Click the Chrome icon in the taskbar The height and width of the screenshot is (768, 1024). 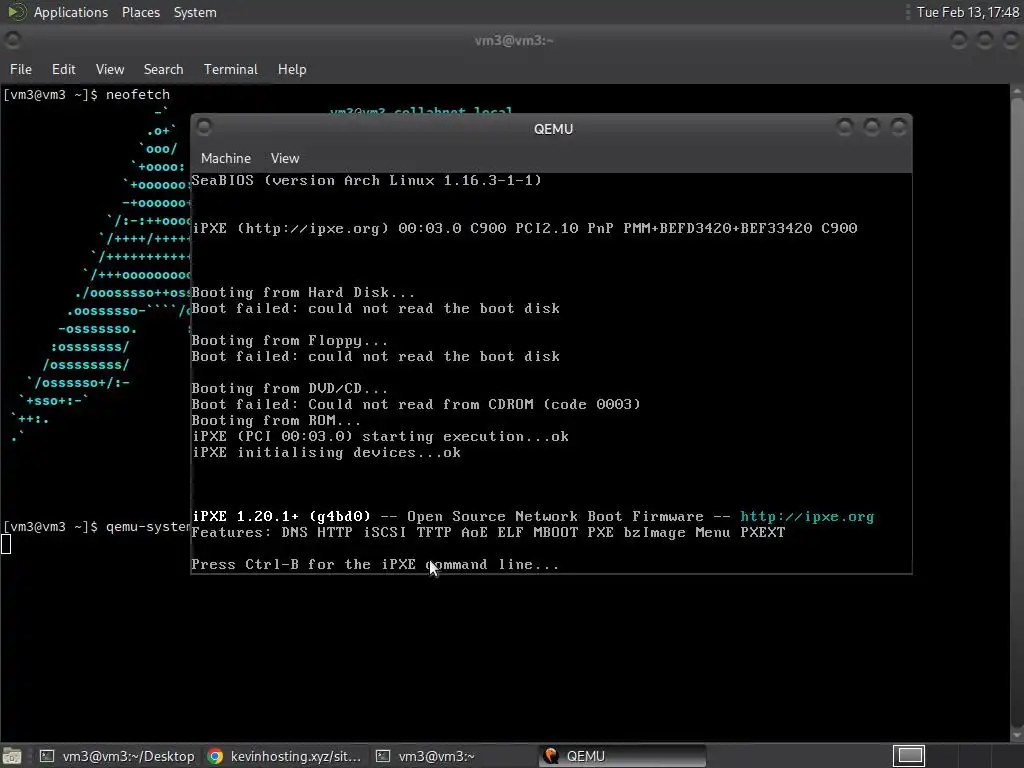coord(215,756)
